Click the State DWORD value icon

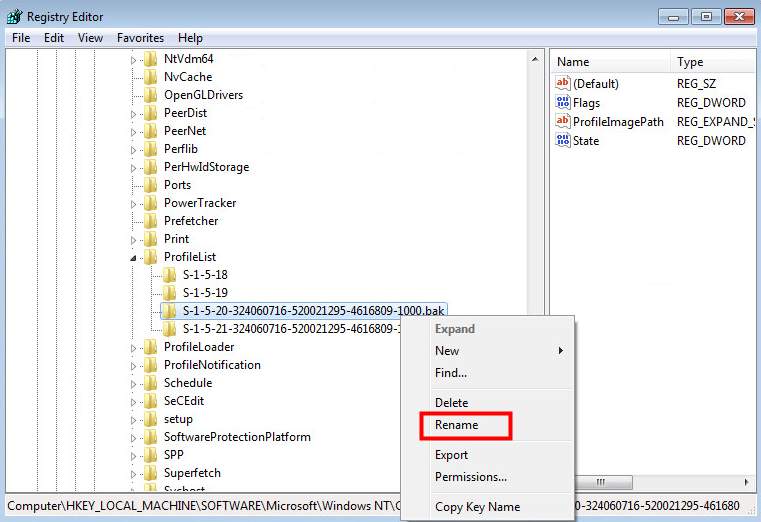tap(562, 140)
